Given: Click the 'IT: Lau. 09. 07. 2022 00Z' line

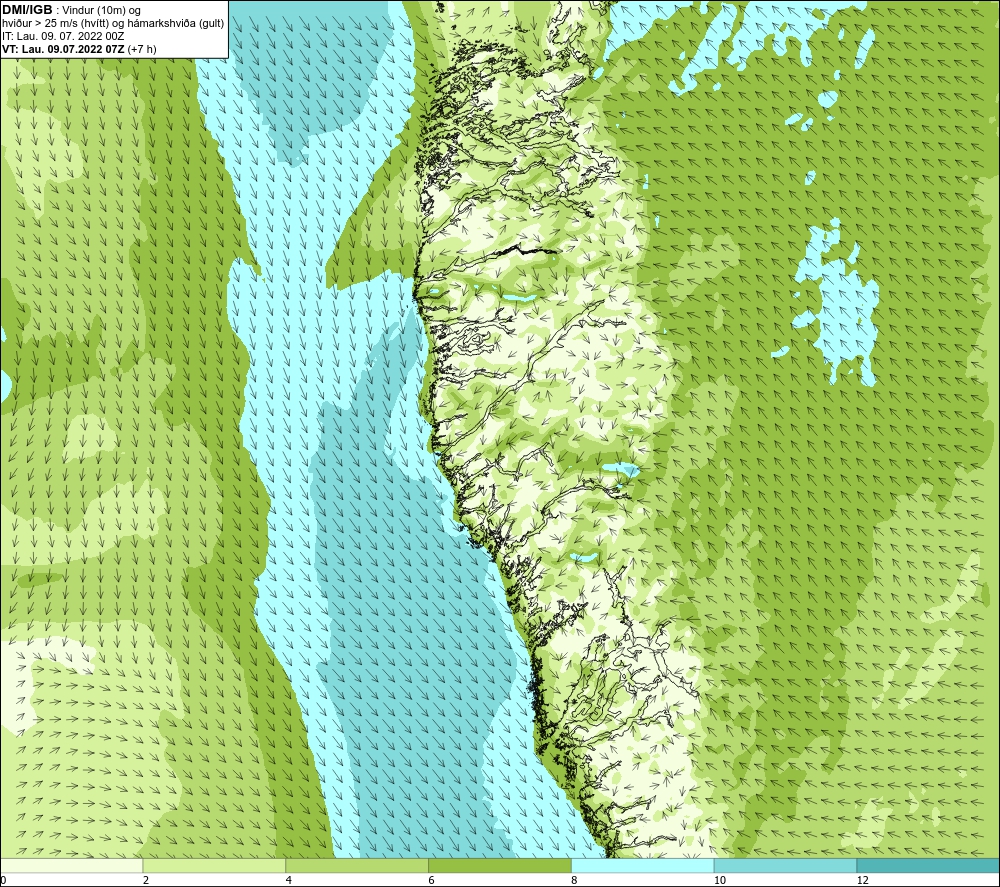Looking at the screenshot, I should [x=63, y=36].
